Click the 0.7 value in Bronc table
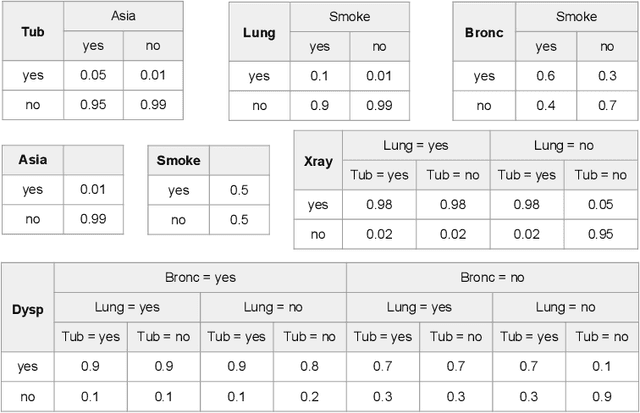Viewport: 640px width, 413px height. pos(606,105)
